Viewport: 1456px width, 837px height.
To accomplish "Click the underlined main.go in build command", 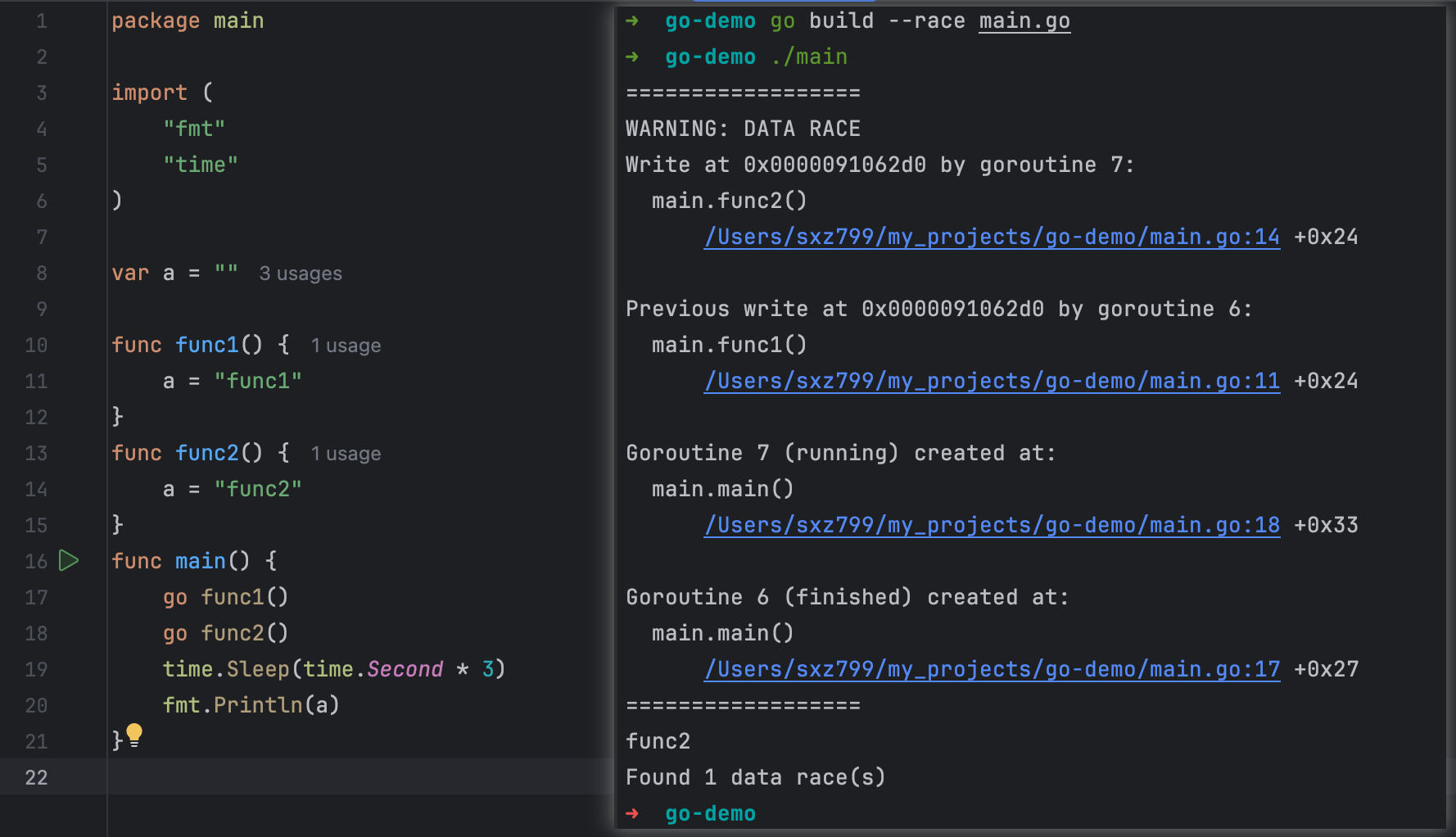I will coord(1024,21).
